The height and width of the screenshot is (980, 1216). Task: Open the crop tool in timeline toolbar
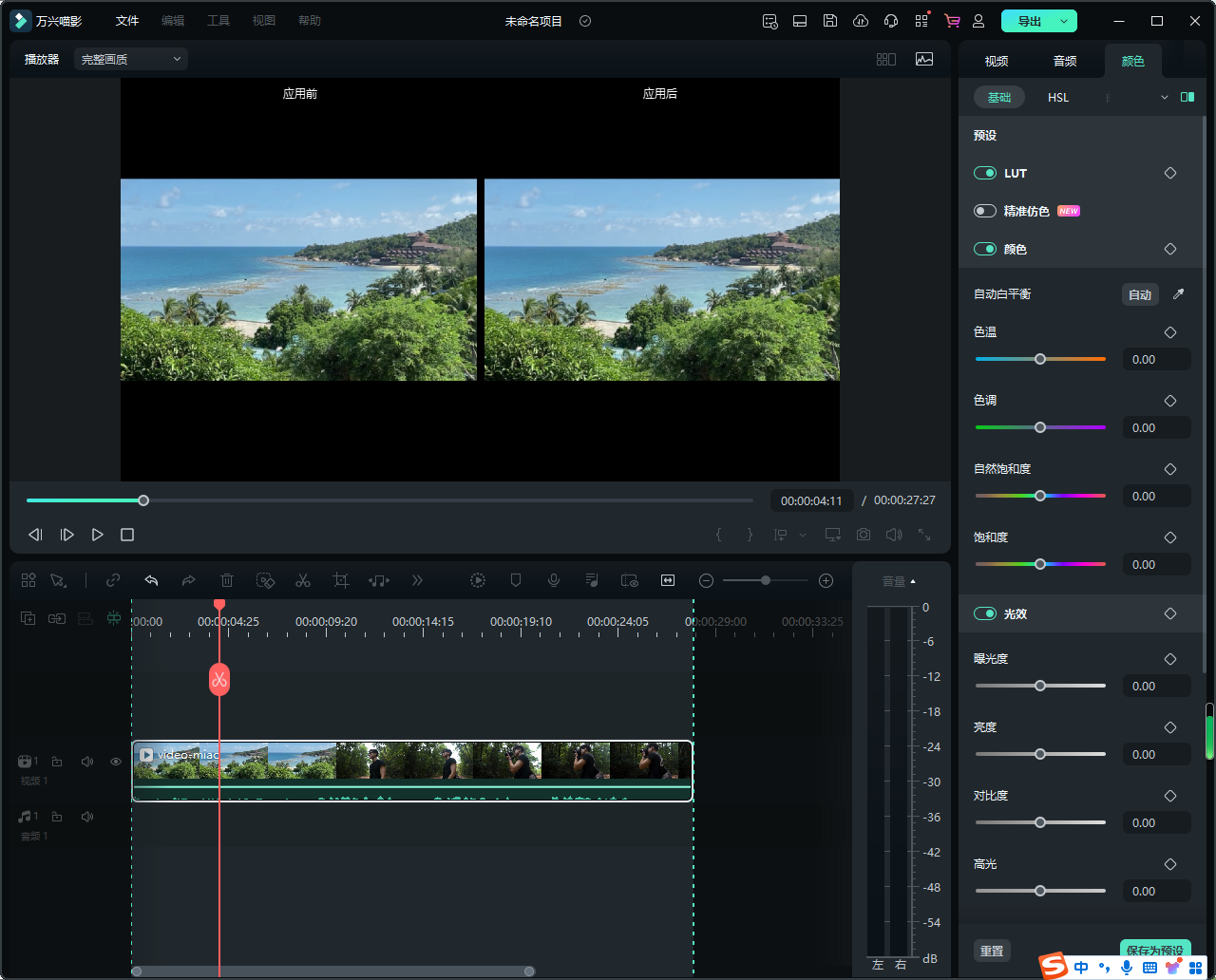[x=341, y=580]
